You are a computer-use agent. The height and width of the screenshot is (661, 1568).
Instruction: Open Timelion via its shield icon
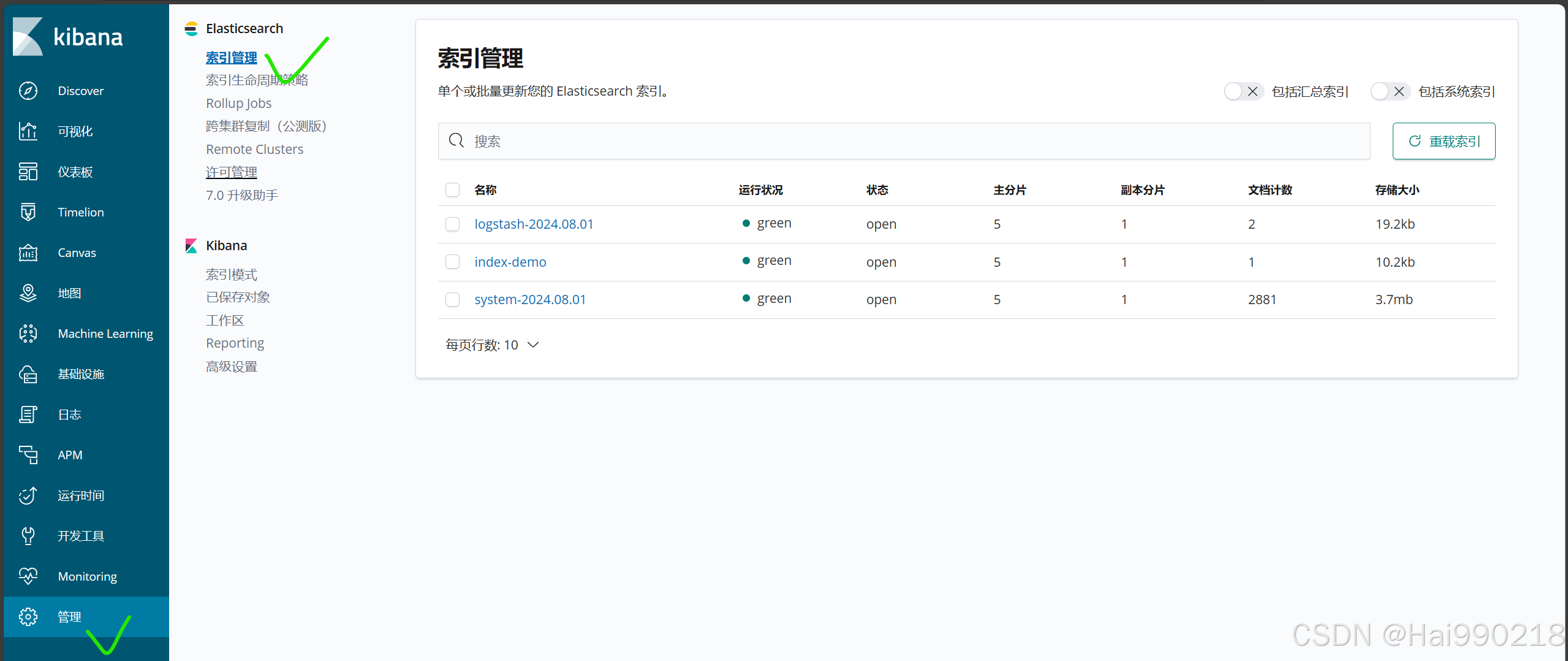[28, 212]
